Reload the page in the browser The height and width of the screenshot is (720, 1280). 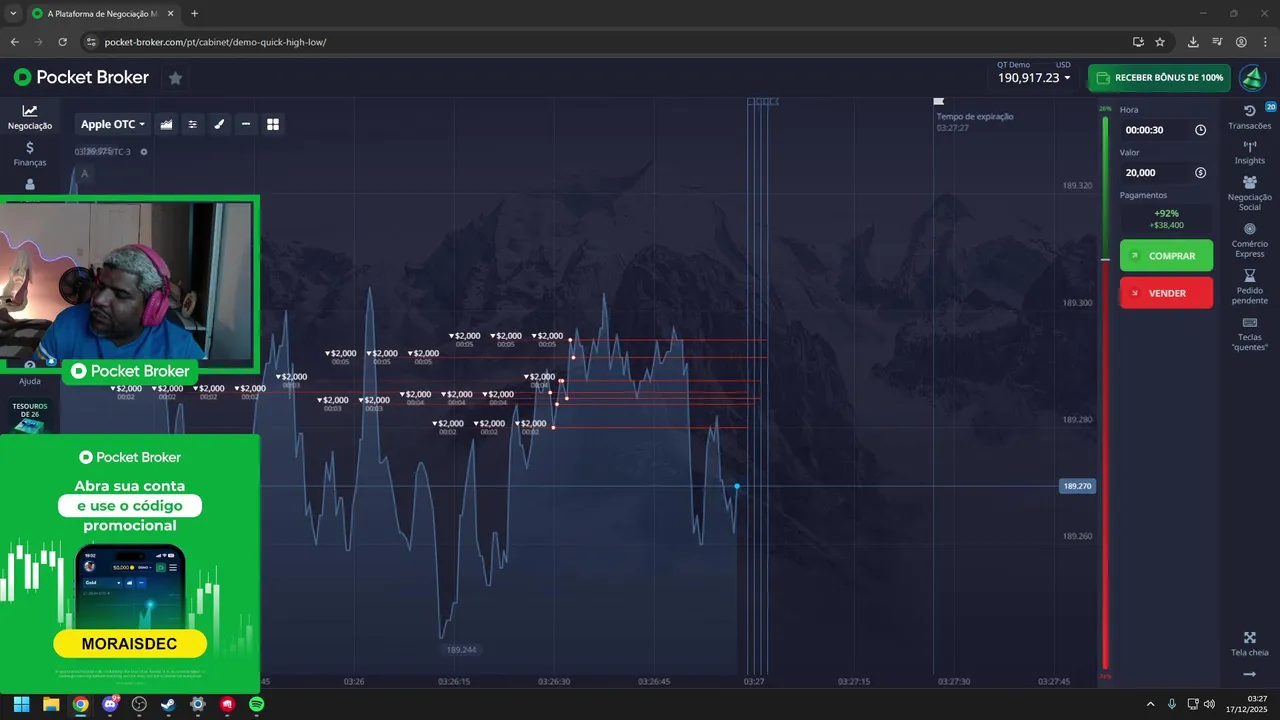pos(62,42)
